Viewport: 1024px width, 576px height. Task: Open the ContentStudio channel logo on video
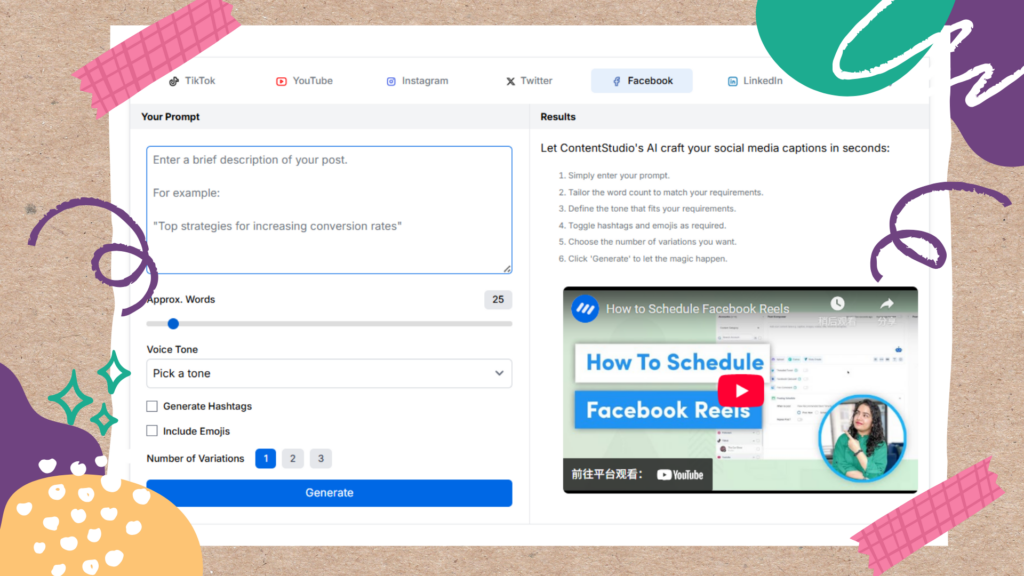pos(585,308)
